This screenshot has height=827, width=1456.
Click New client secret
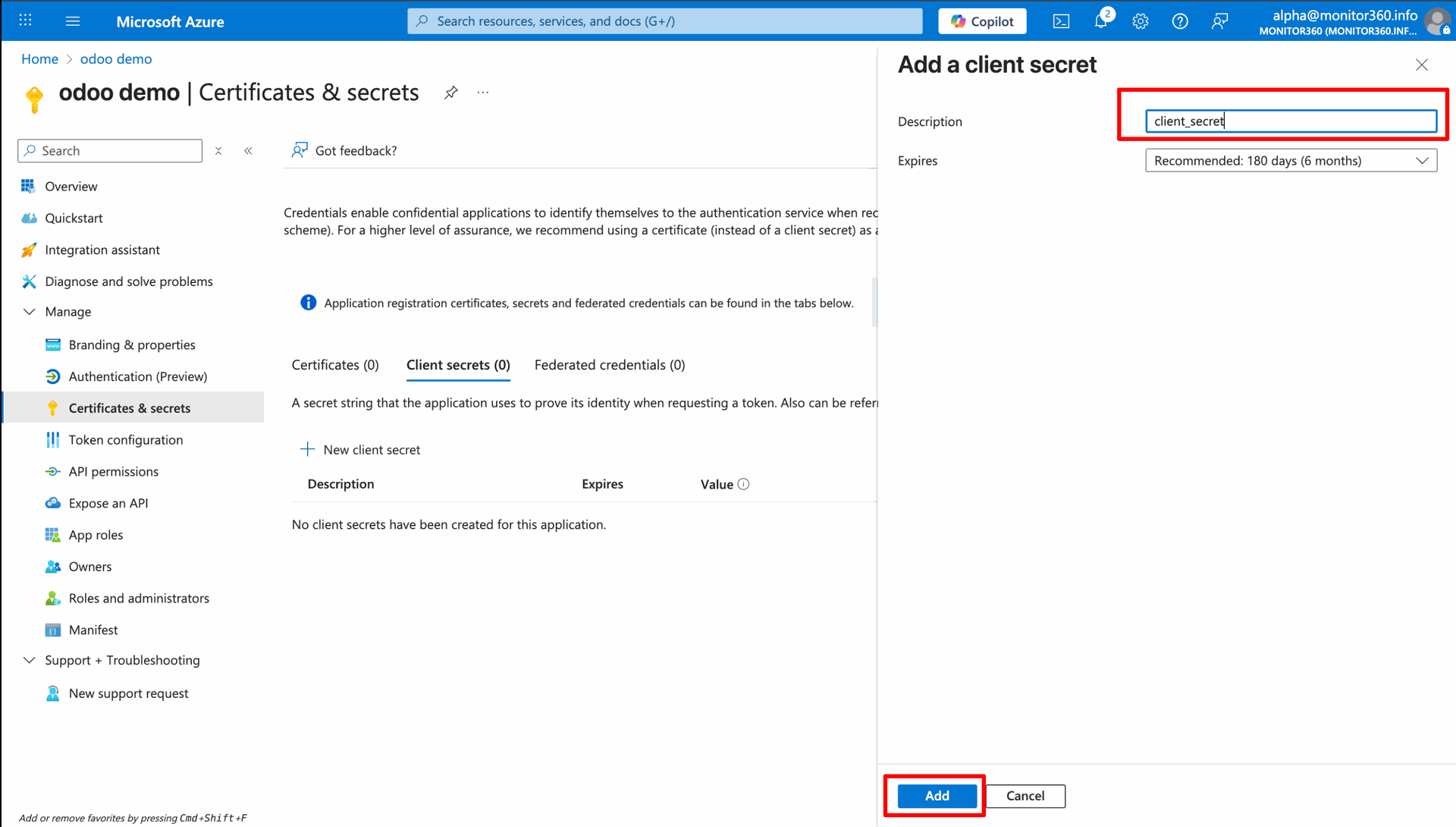pos(360,450)
